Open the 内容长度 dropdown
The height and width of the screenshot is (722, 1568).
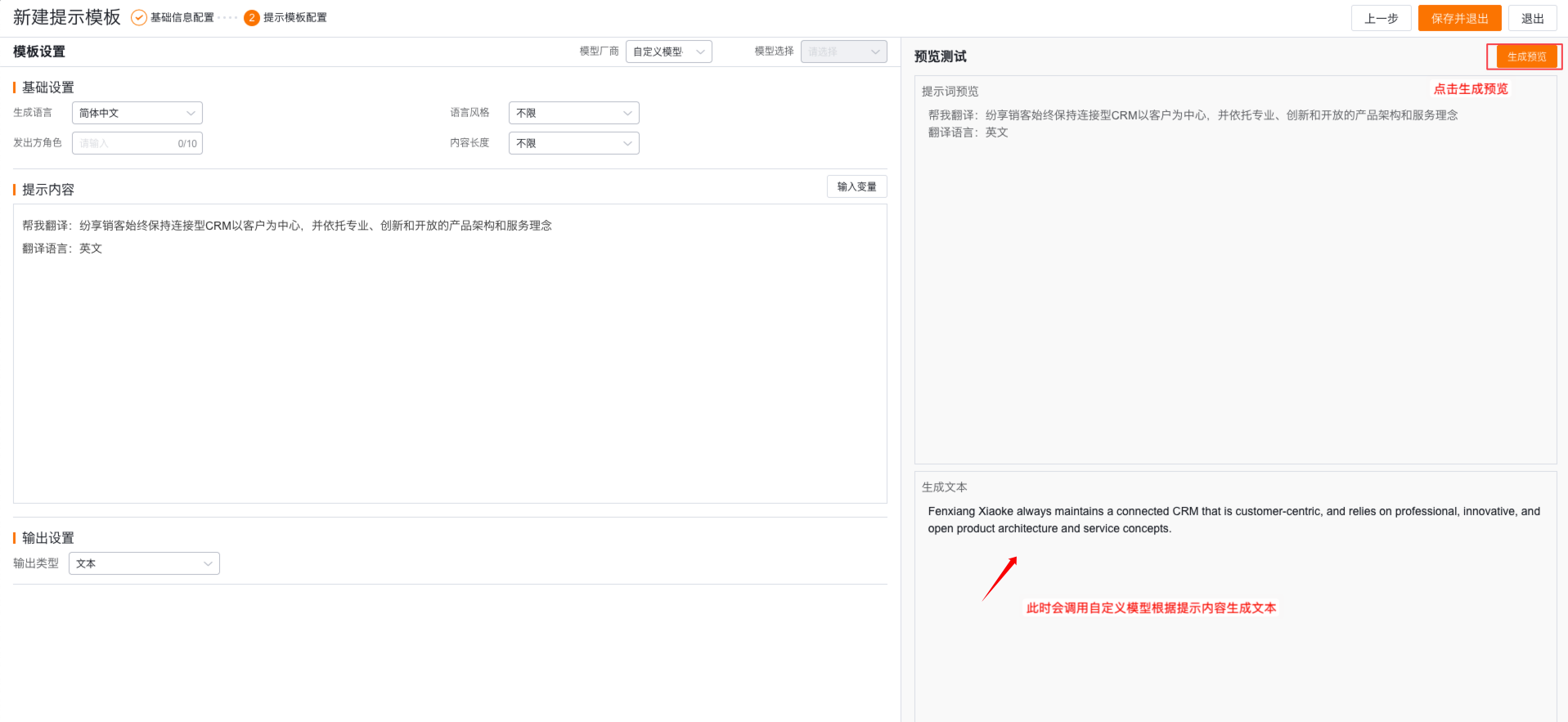tap(573, 143)
